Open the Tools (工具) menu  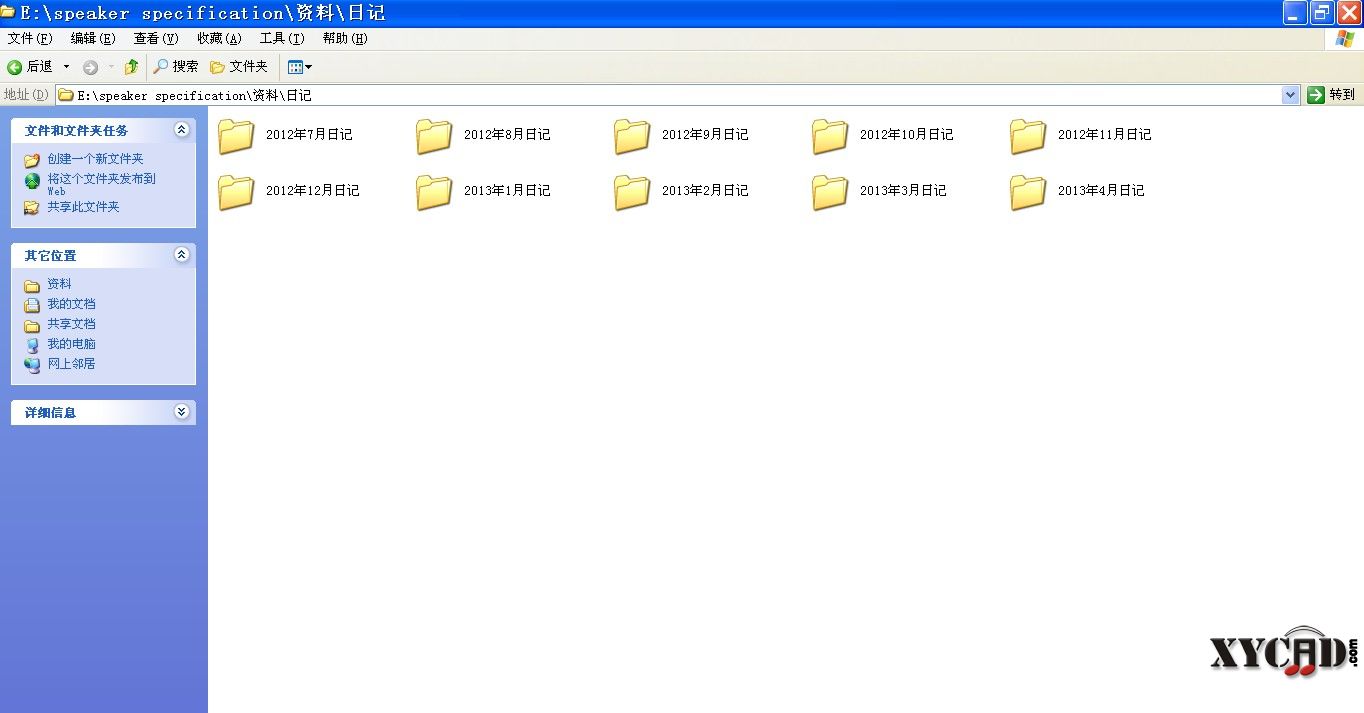click(282, 39)
